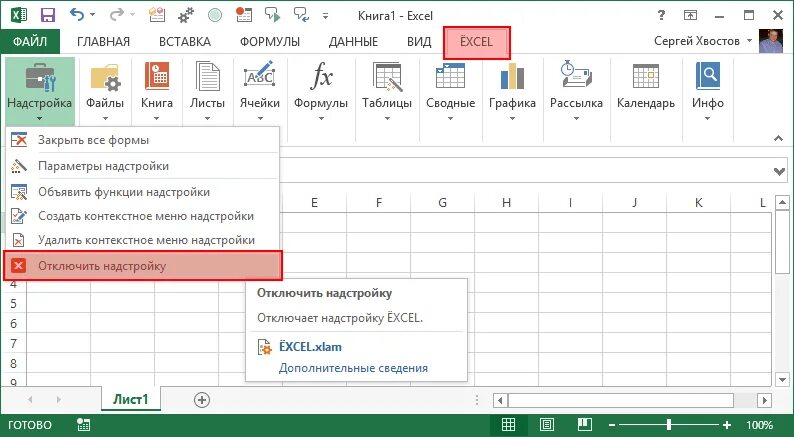Click the horizontal scrollbar right arrow

pyautogui.click(x=765, y=401)
